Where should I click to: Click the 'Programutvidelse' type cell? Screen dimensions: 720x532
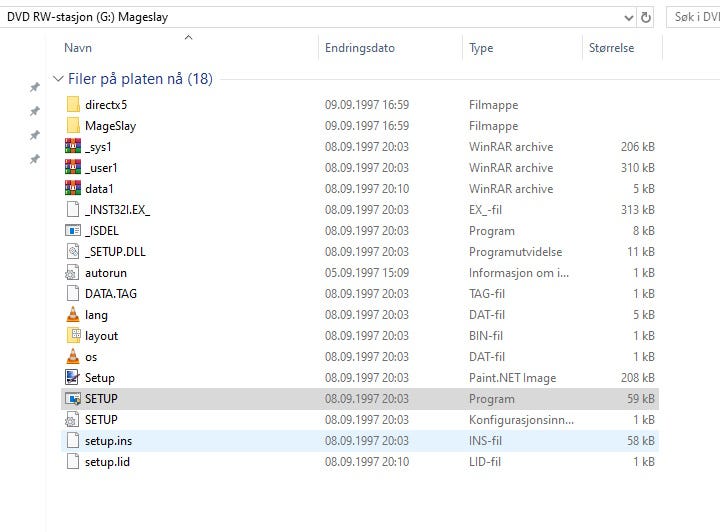515,252
